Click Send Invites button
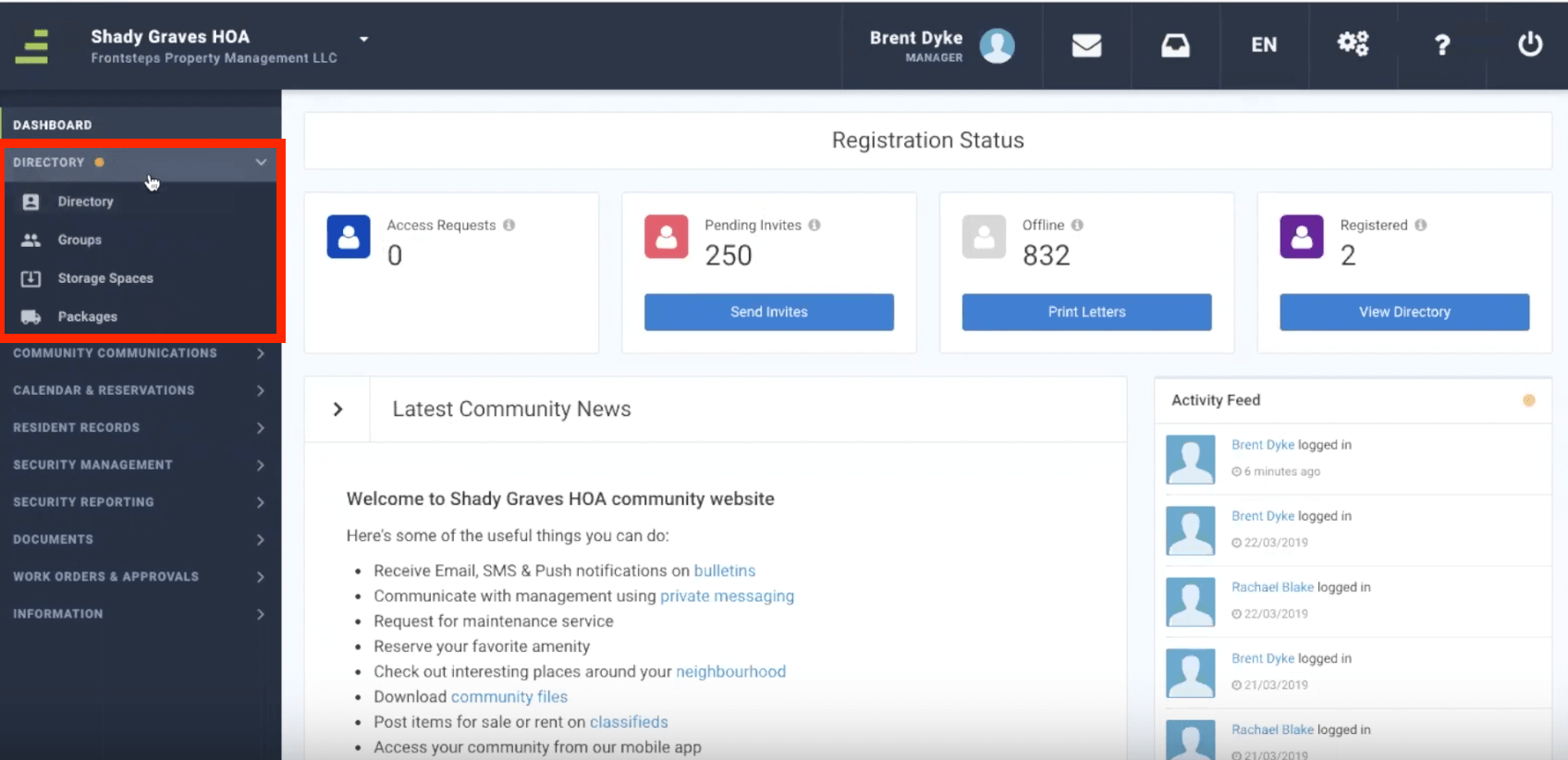This screenshot has height=760, width=1568. pos(769,313)
